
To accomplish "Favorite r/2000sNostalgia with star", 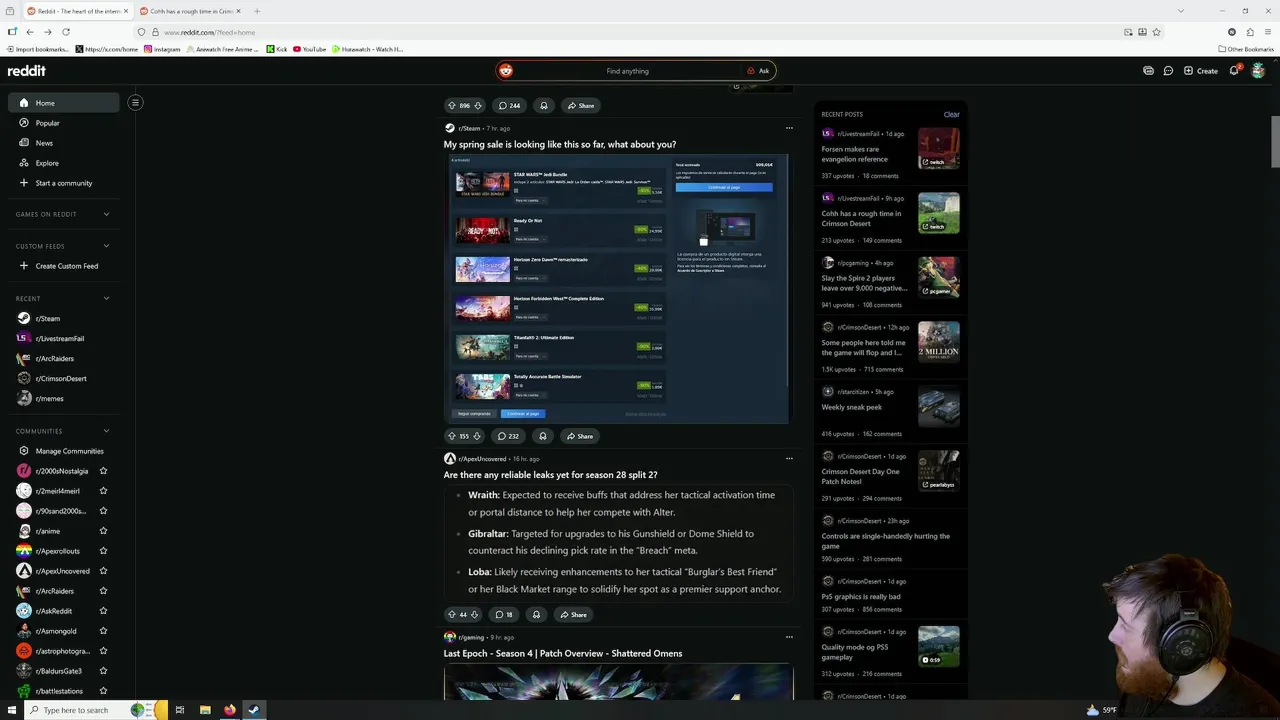I will point(103,471).
